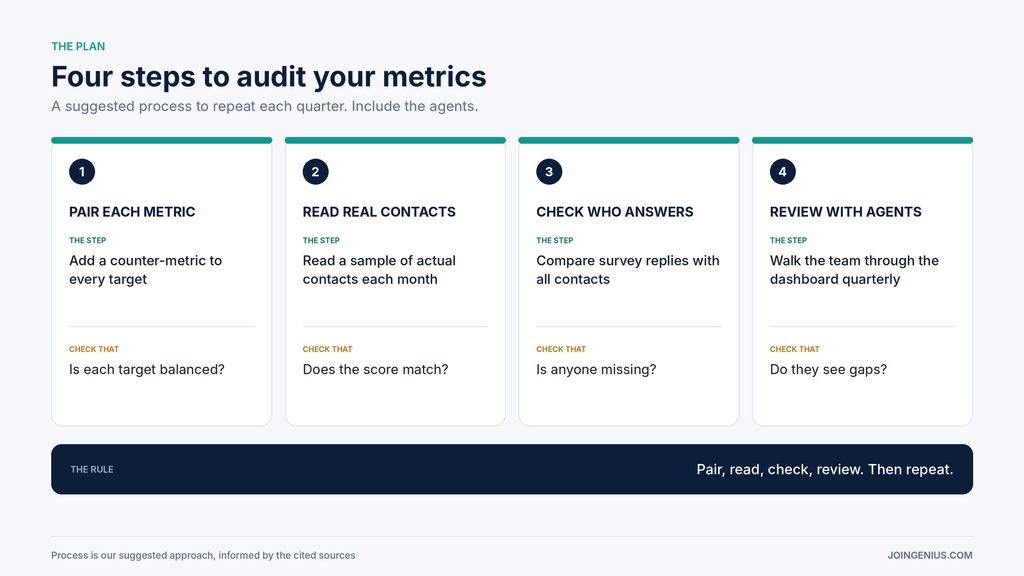Click "THE STEP" label in Check Who Answers card

coord(555,240)
